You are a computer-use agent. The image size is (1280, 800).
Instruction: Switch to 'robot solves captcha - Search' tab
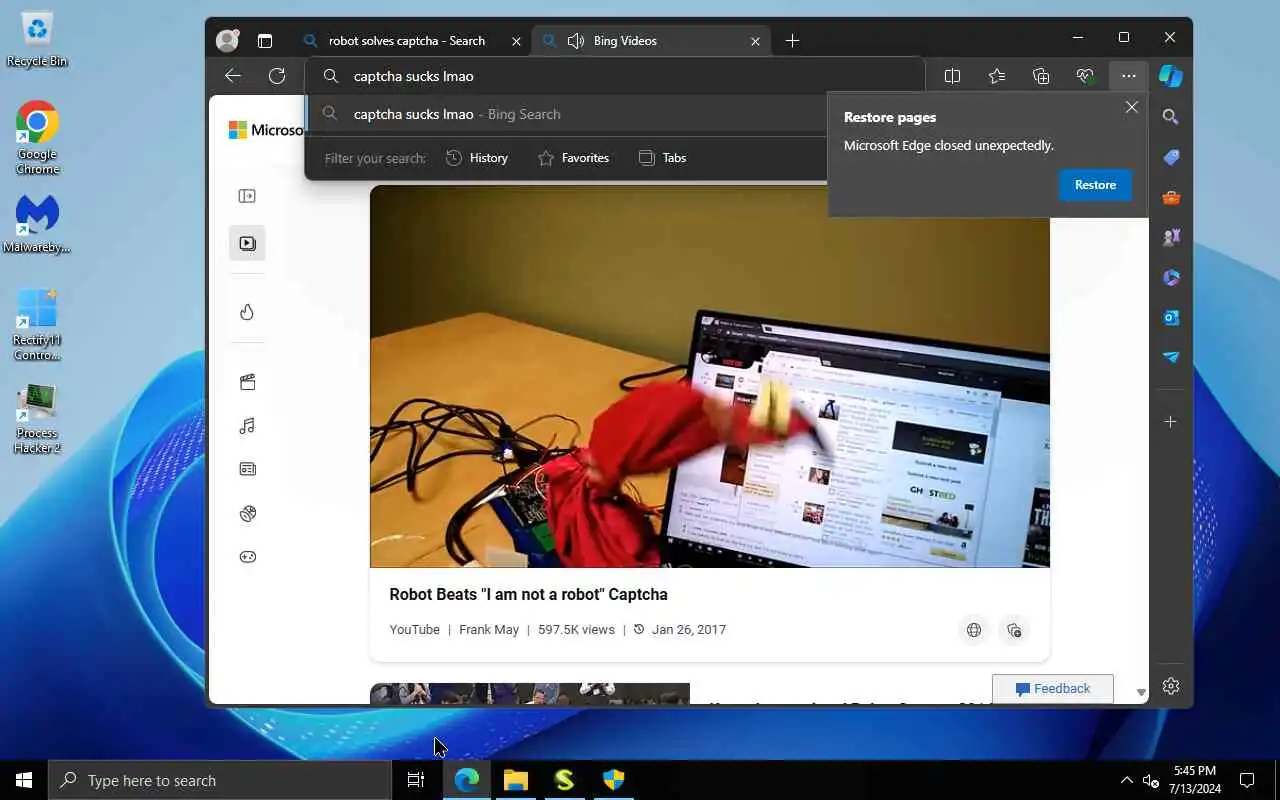pos(407,41)
